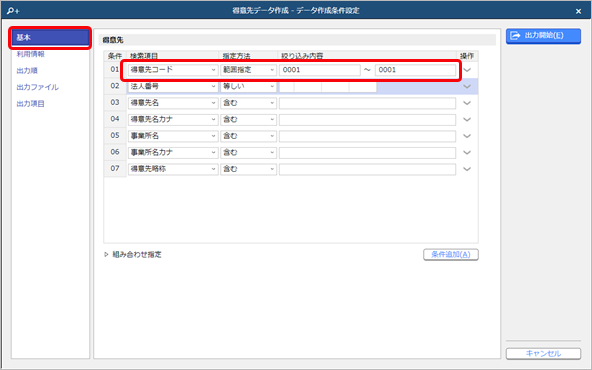
Task: Click the range end field after tilde
Action: 415,70
